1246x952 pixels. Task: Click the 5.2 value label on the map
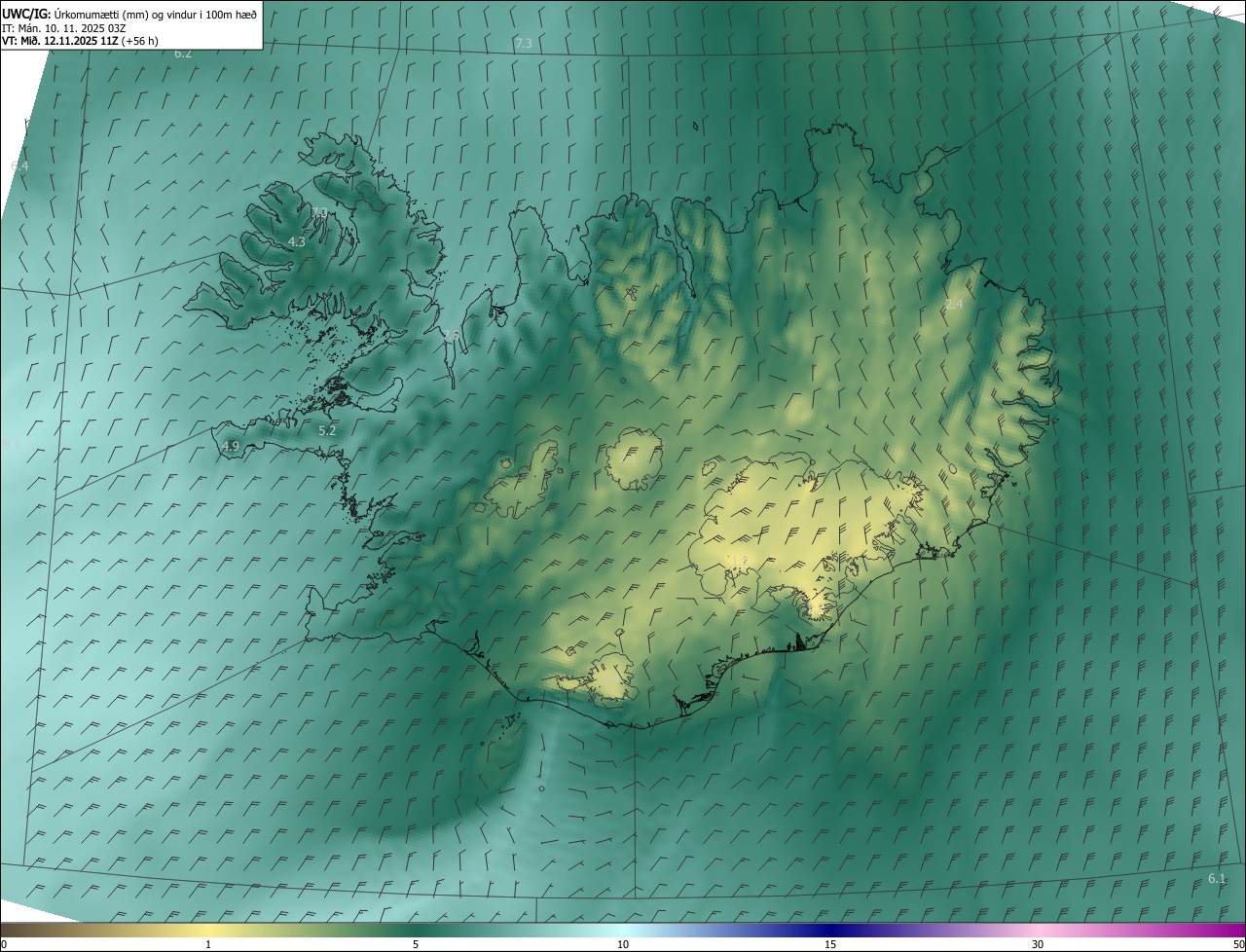click(x=327, y=430)
